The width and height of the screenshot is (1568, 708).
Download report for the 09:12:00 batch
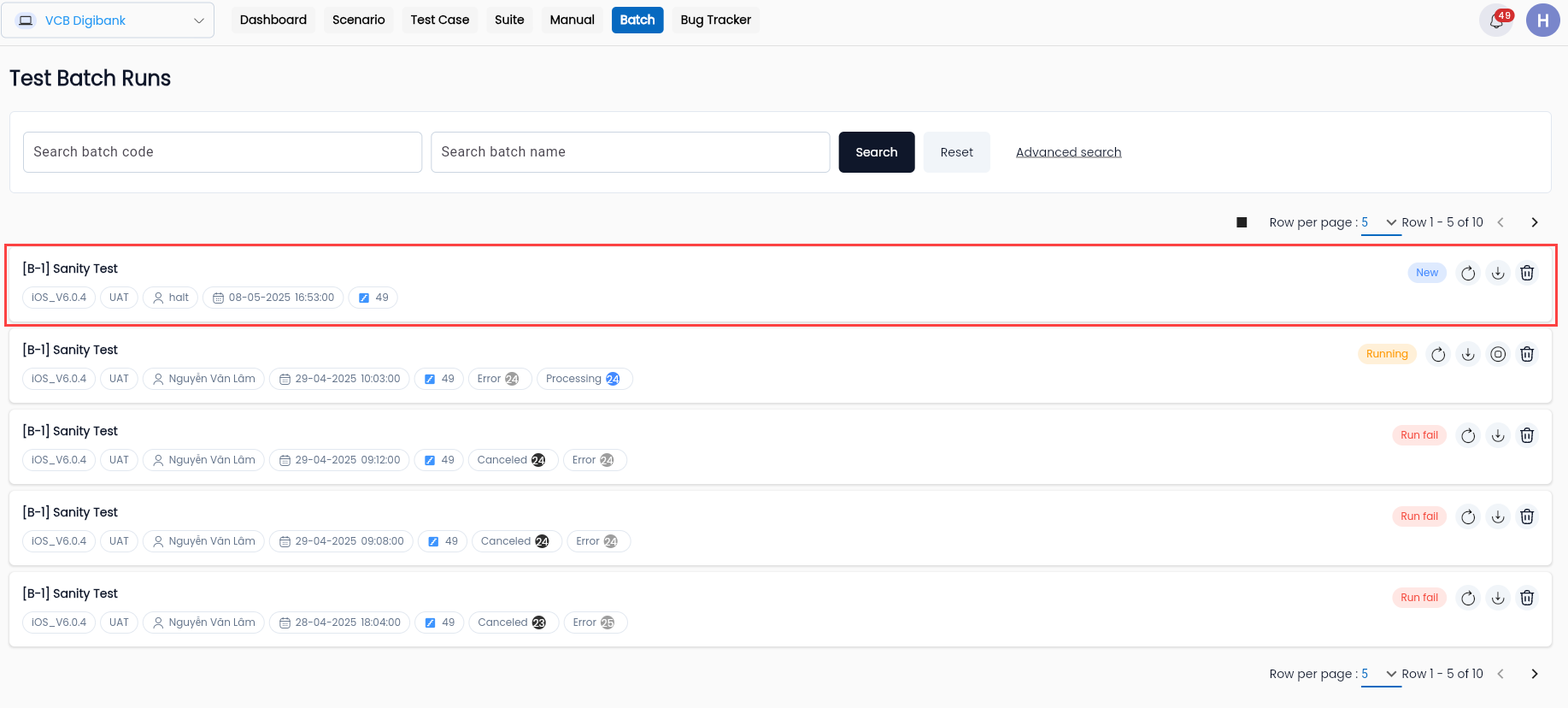coord(1498,435)
